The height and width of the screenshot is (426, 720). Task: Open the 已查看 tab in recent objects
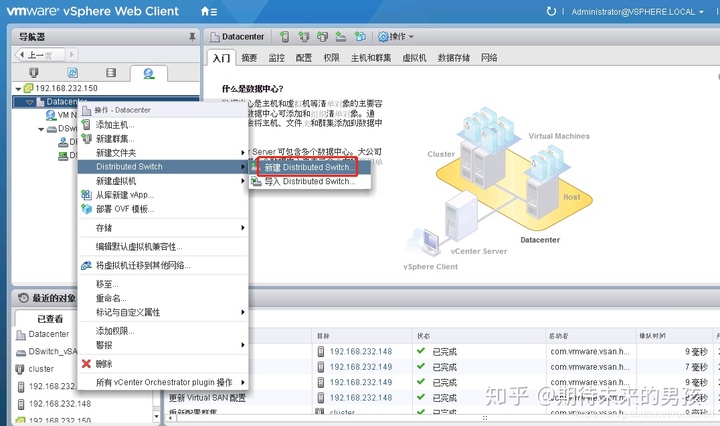click(x=50, y=319)
